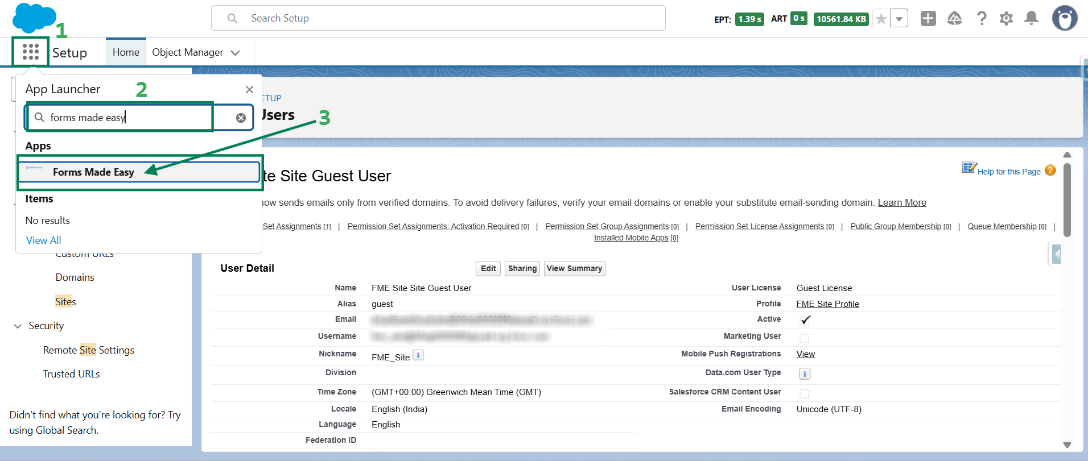The height and width of the screenshot is (461, 1088).
Task: Switch to the Home tab
Action: coord(126,52)
